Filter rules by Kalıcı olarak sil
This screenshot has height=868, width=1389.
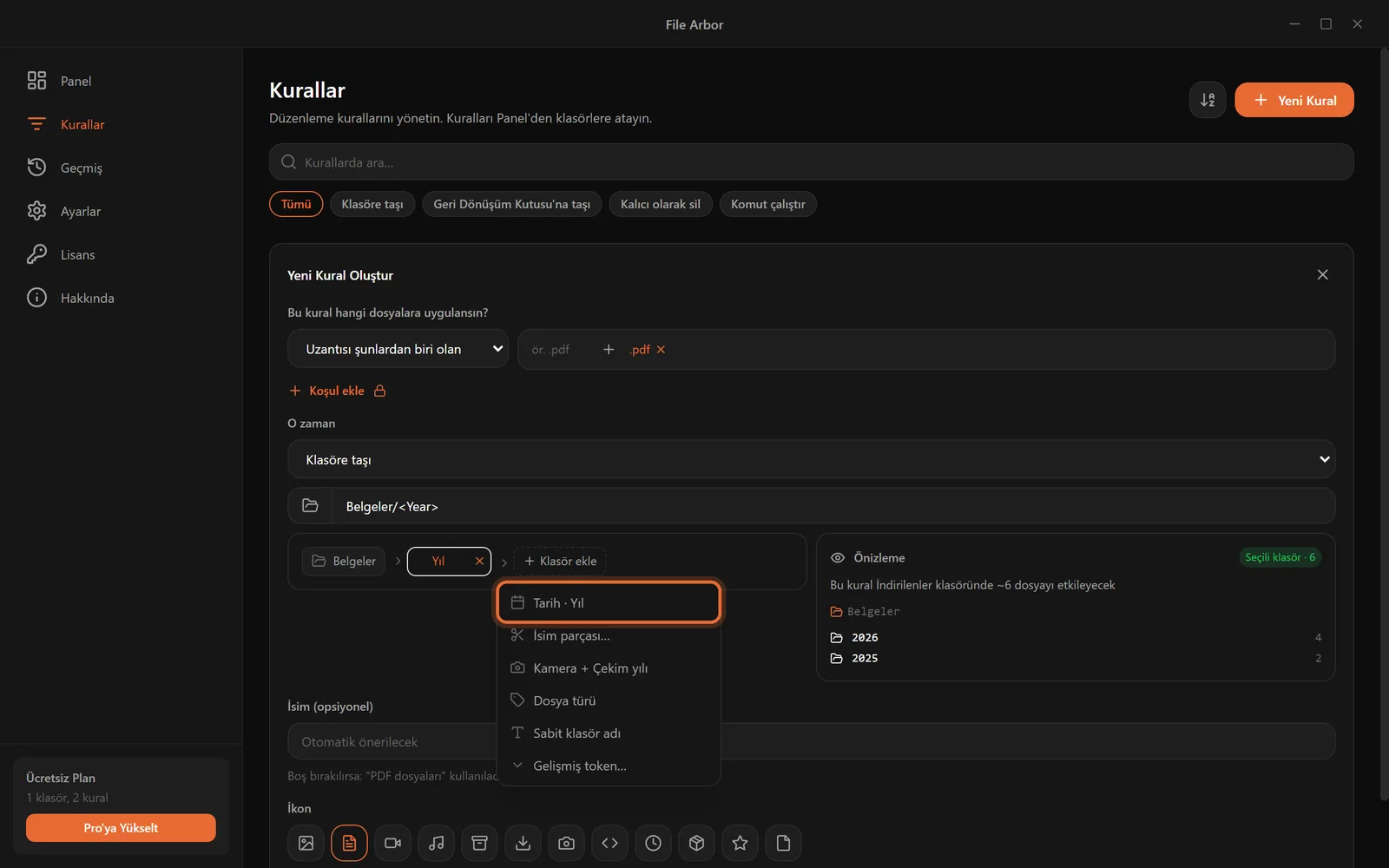point(661,204)
